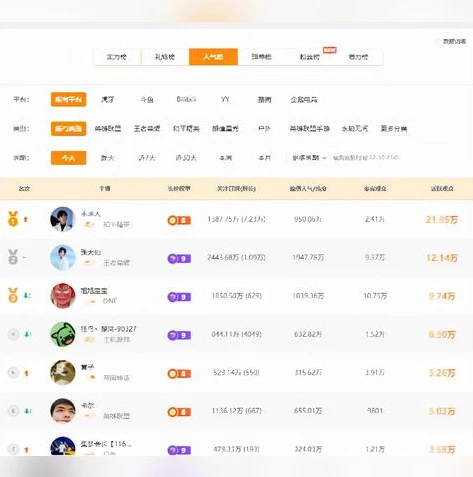Viewport: 473px width, 477px height.
Task: Filter the platform by Bilibili
Action: click(x=186, y=99)
